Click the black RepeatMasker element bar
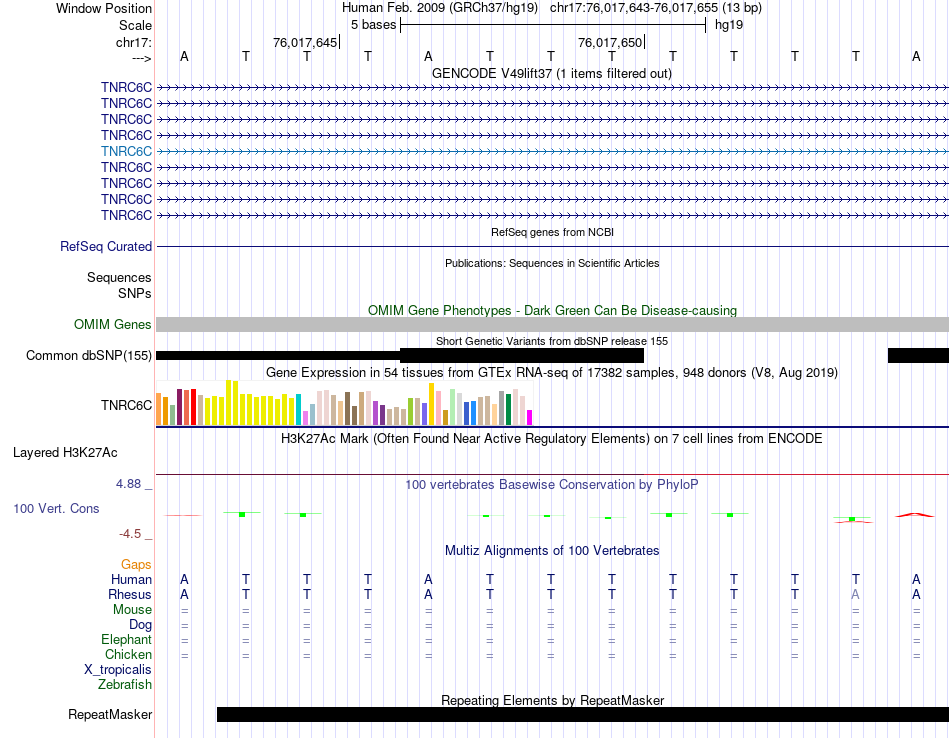Viewport: 950px width, 738px height. [583, 714]
